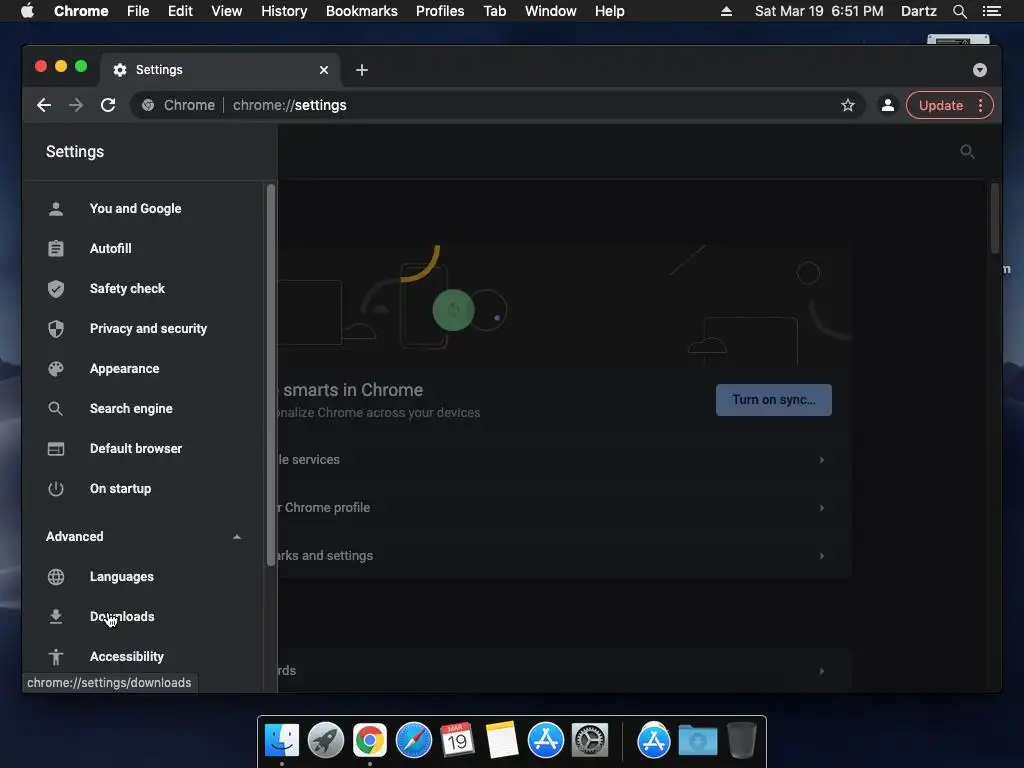Open Trash from the Dock
This screenshot has width=1024, height=768.
[742, 740]
